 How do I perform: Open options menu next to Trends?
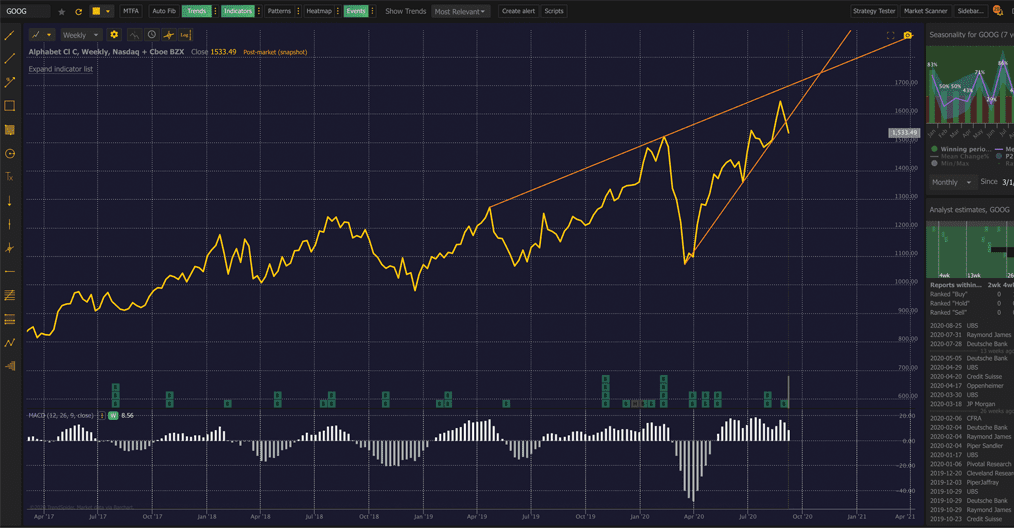pyautogui.click(x=215, y=11)
